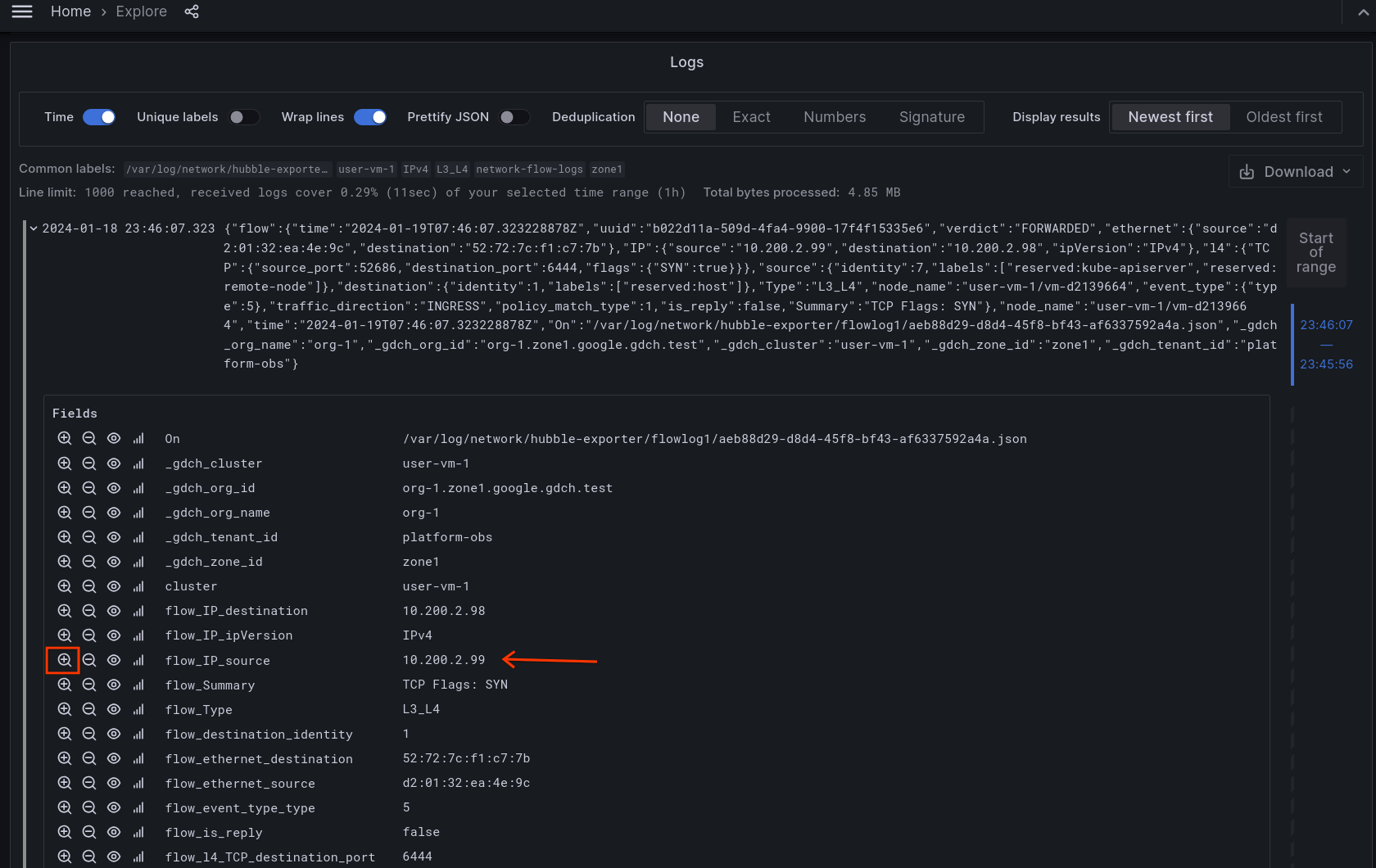Collapse the expanded log line details
The width and height of the screenshot is (1376, 868).
pos(34,228)
